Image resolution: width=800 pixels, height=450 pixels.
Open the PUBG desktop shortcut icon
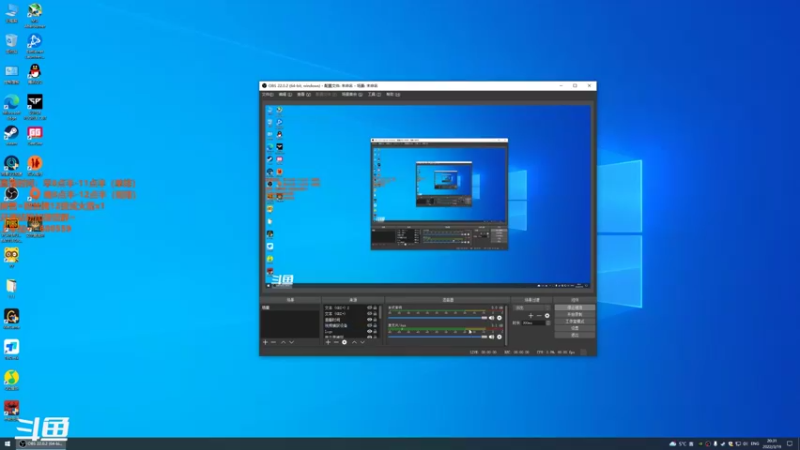point(11,224)
